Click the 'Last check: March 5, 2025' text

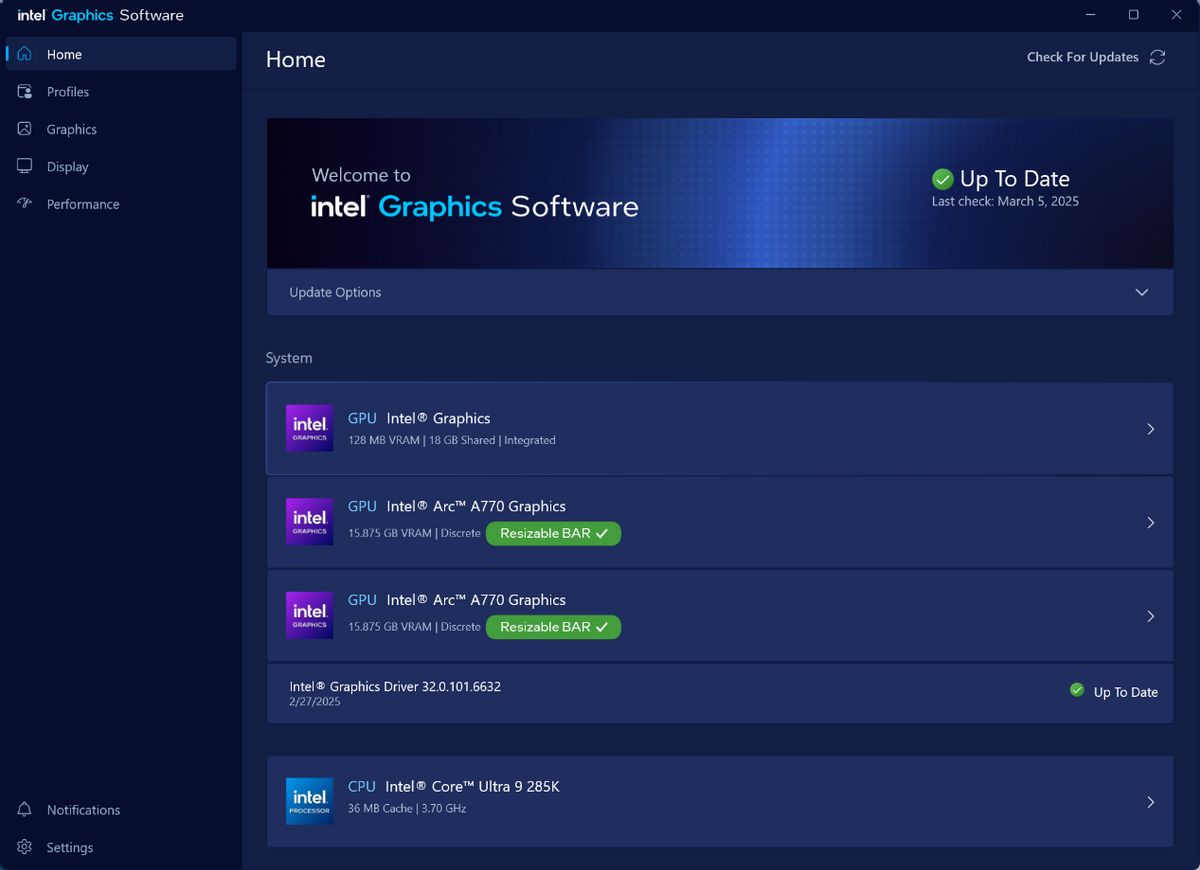(x=1005, y=201)
